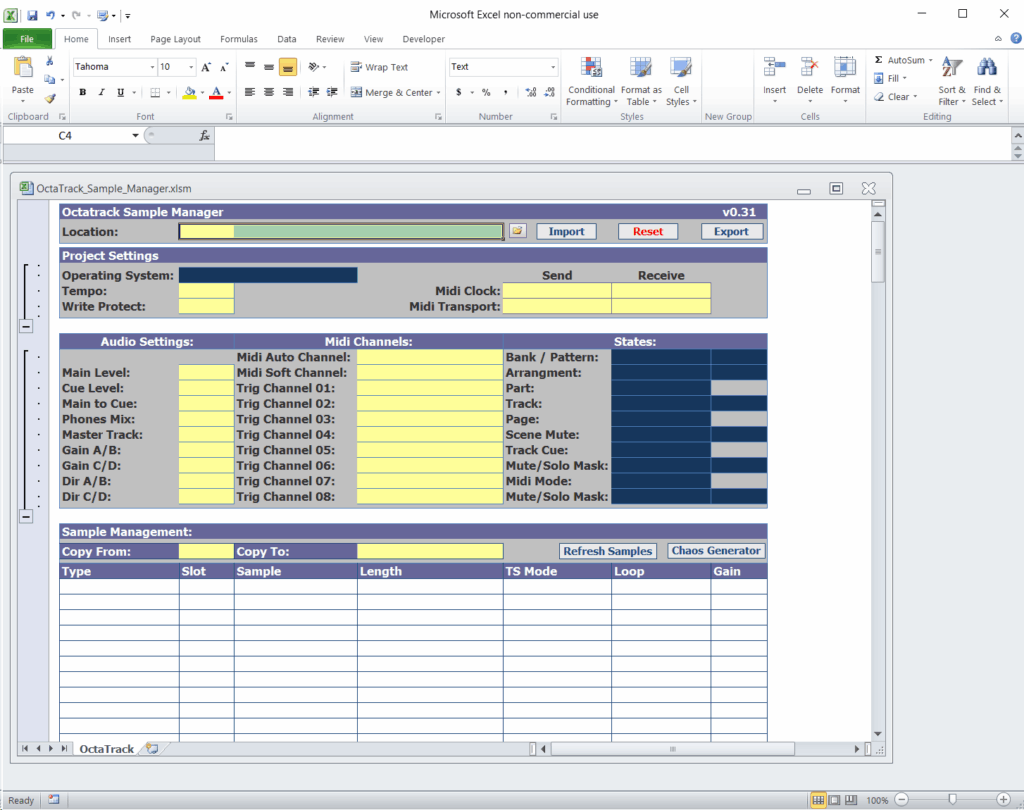Click the Cut scissors icon
Screen dimensions: 1024x810
click(50, 62)
